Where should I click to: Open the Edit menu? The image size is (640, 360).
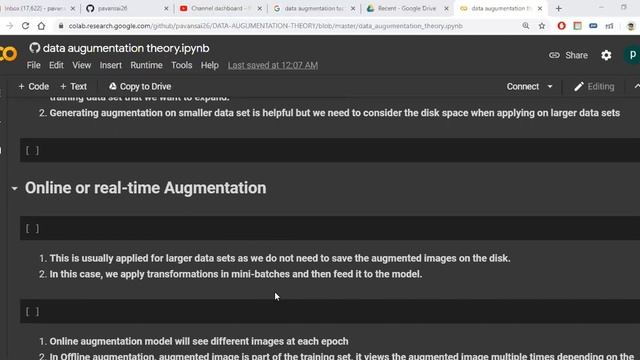pos(56,65)
